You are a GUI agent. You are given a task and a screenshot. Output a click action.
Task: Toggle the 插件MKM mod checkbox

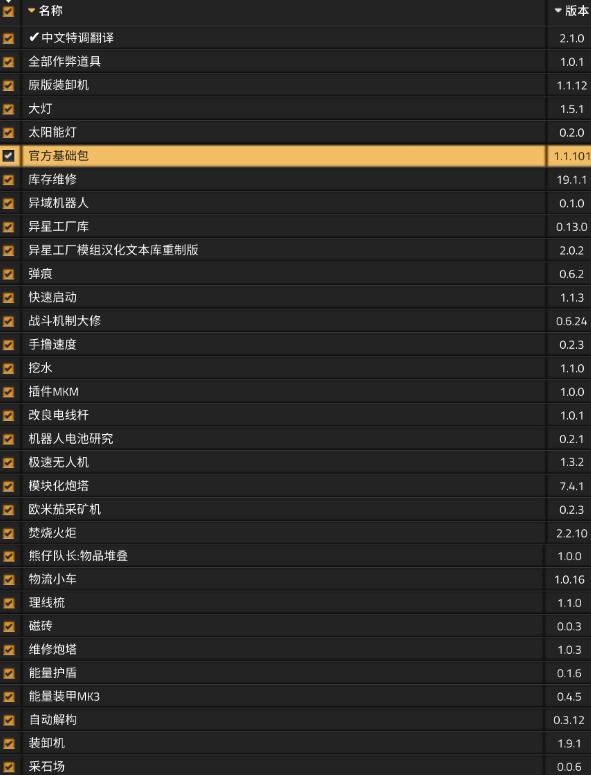[x=8, y=392]
